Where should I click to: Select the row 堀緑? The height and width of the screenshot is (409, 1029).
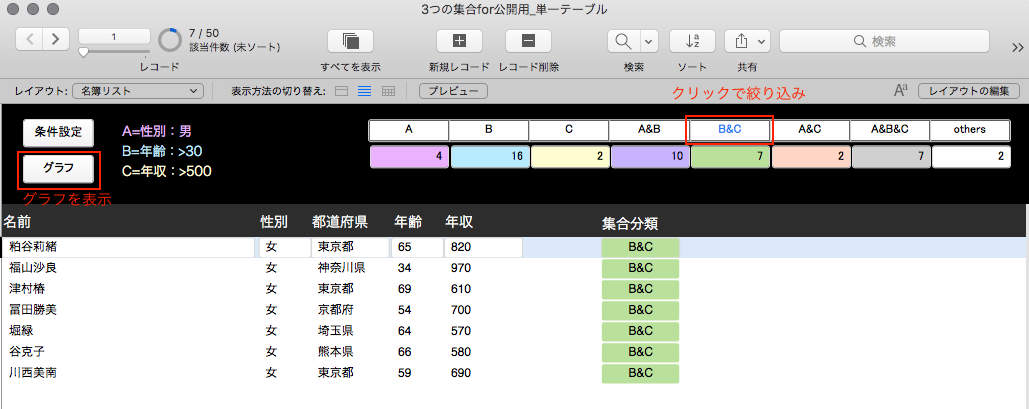(x=514, y=331)
